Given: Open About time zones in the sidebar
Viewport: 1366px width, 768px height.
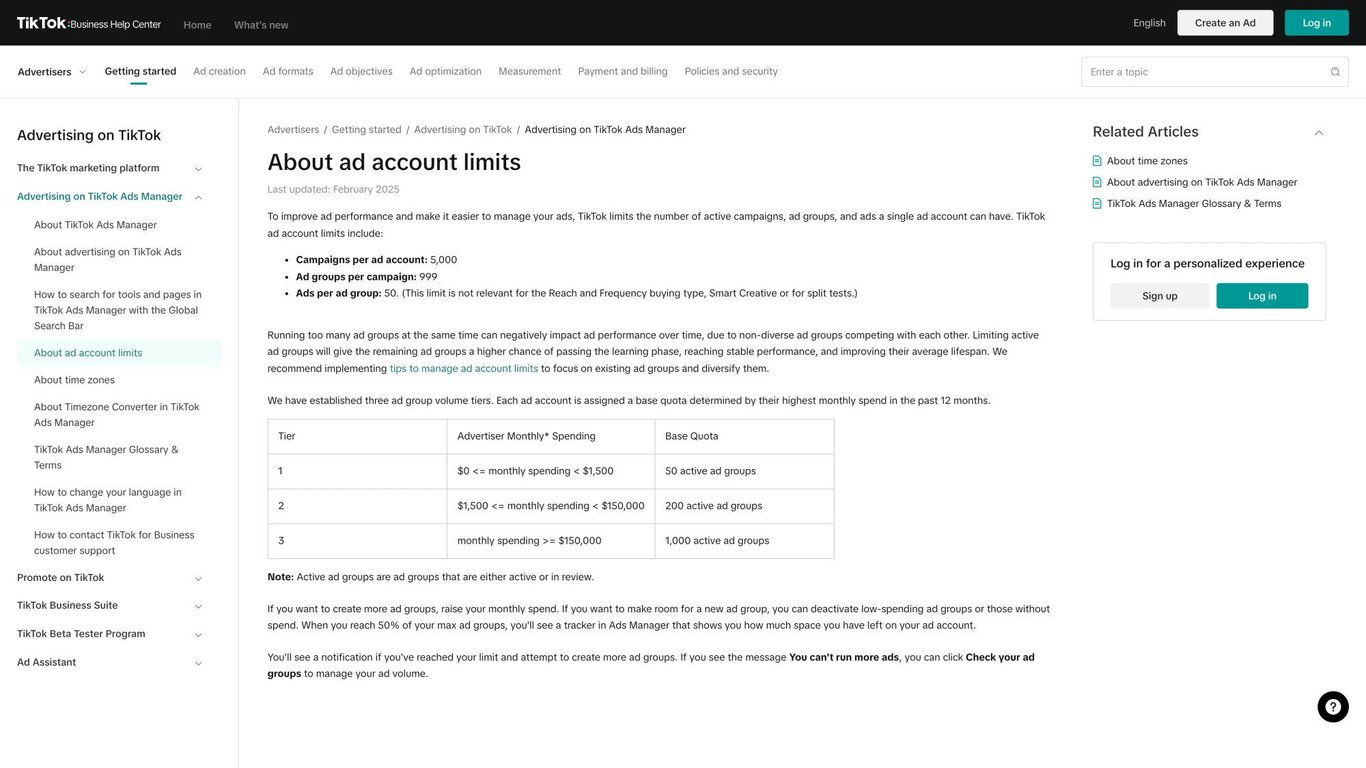Looking at the screenshot, I should coord(74,380).
